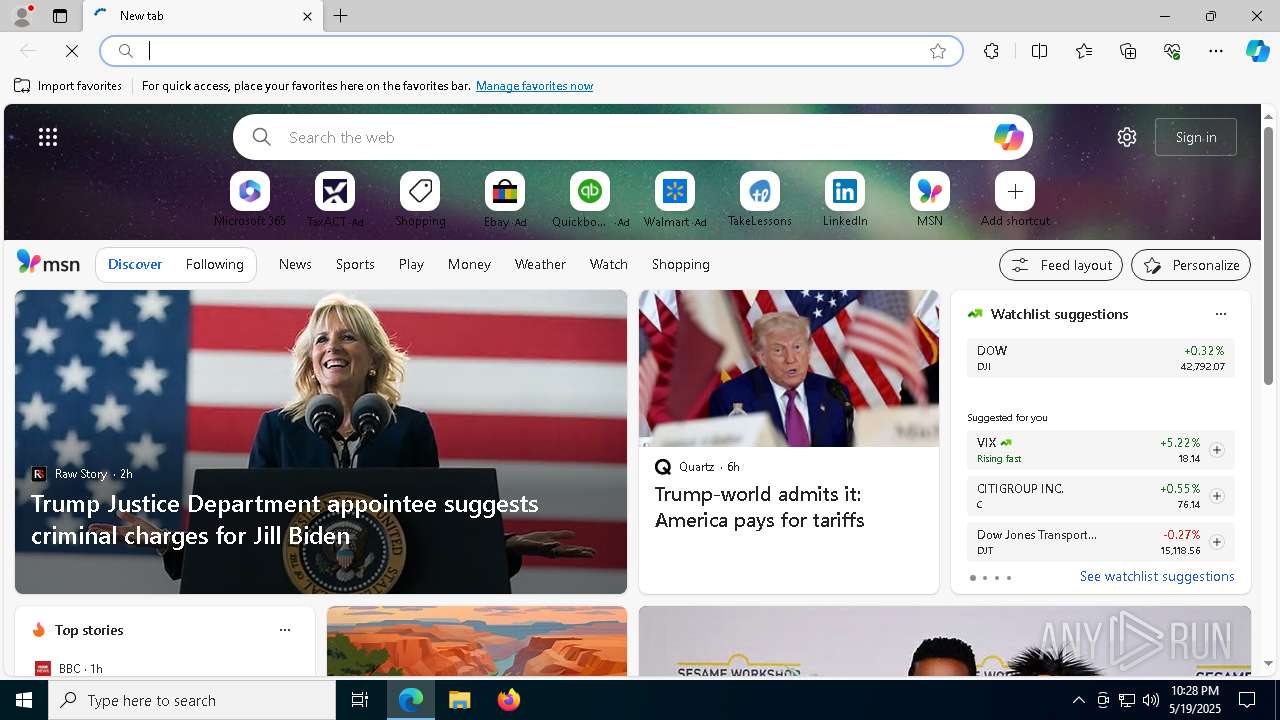This screenshot has width=1280, height=720.
Task: Open Settings and more ellipsis menu
Action: point(1216,51)
